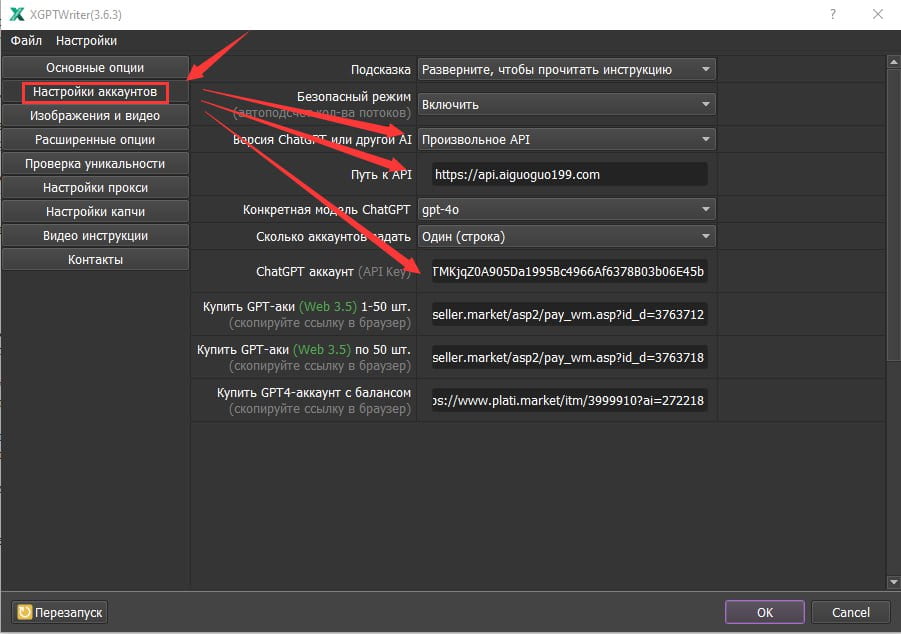Open the Контакты section
The image size is (901, 634).
95,260
